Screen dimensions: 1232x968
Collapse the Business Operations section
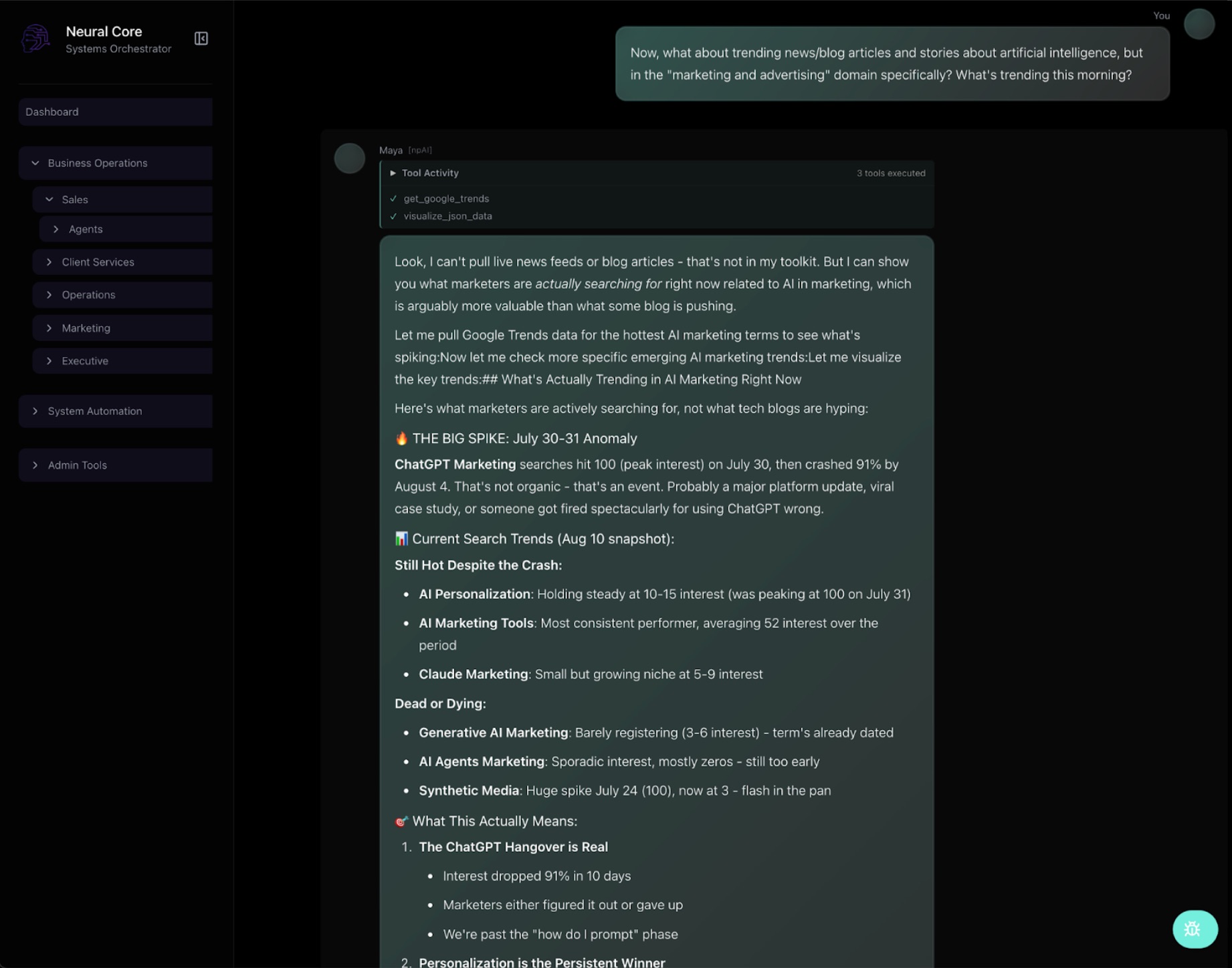35,163
